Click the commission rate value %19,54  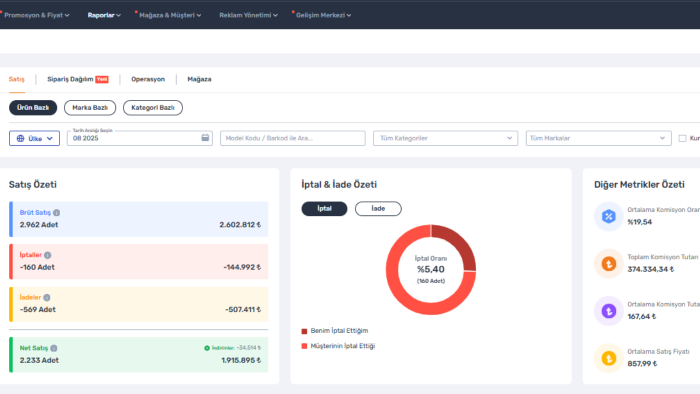640,222
